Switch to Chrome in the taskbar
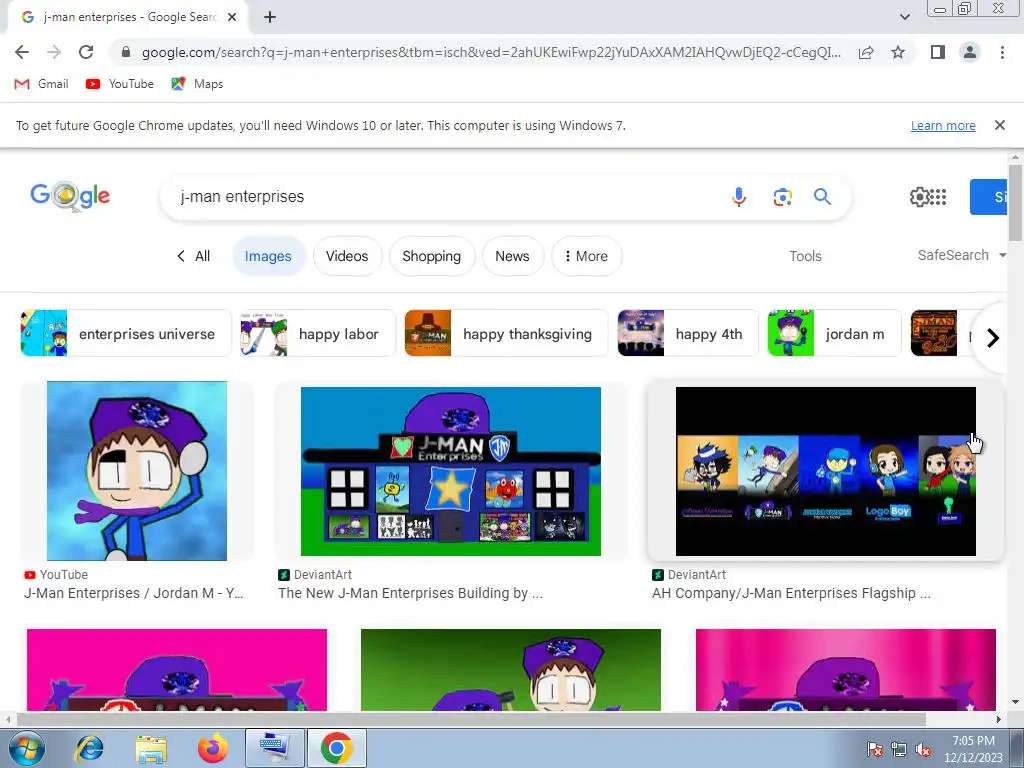 click(x=336, y=748)
